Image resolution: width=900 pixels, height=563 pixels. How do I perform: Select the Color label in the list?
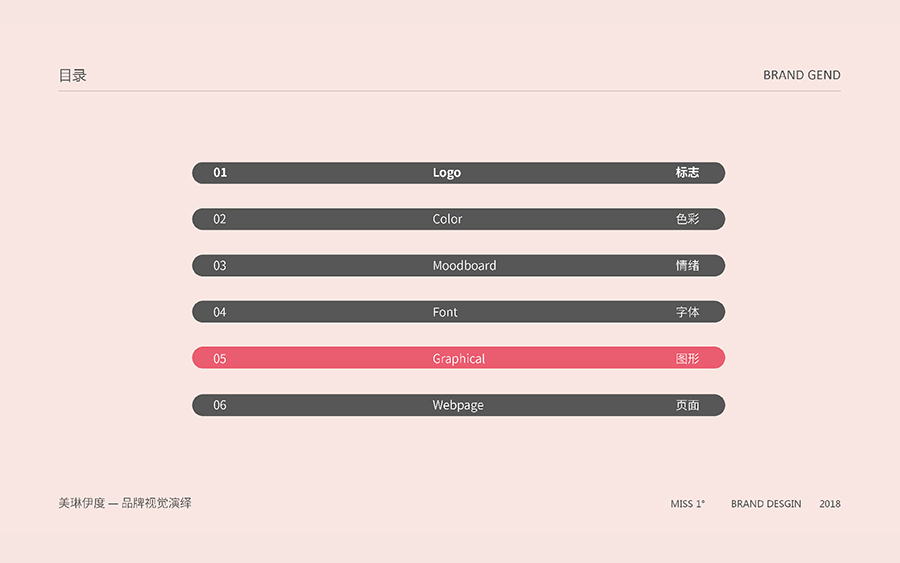click(447, 219)
